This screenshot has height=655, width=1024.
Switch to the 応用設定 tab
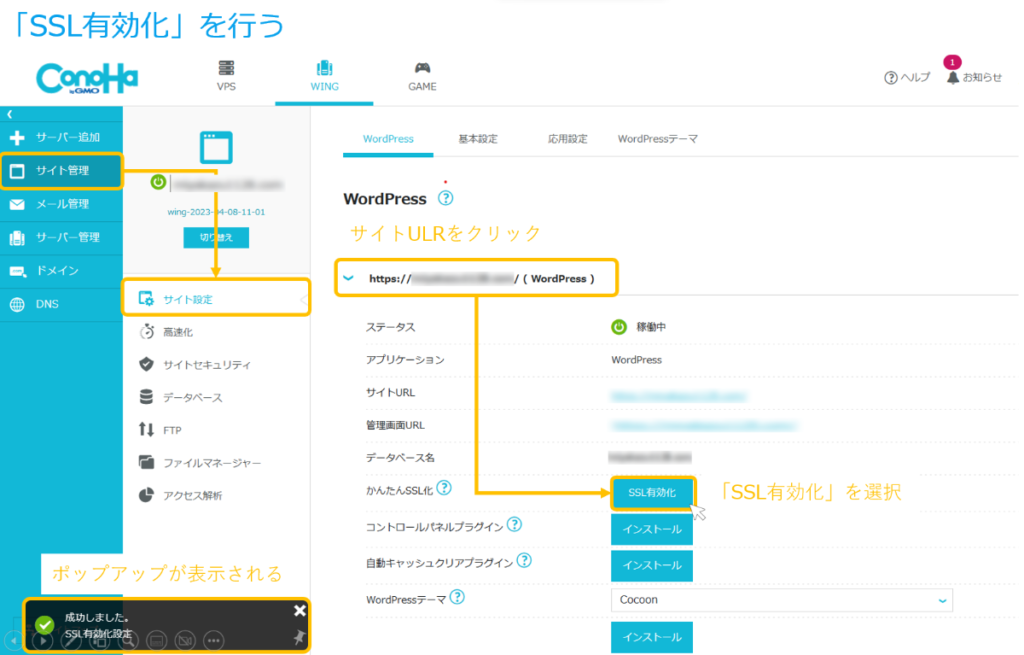[567, 139]
